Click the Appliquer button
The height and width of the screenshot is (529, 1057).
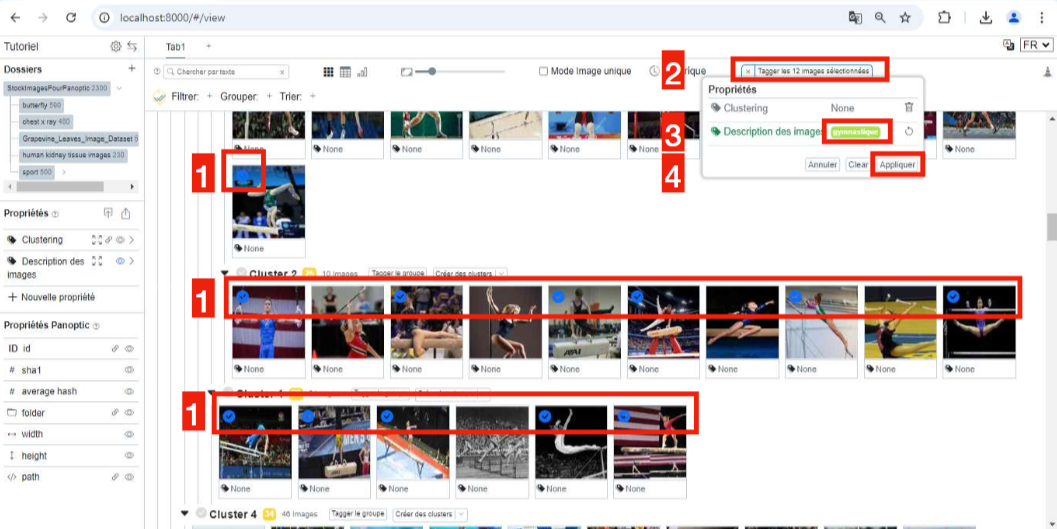click(897, 164)
